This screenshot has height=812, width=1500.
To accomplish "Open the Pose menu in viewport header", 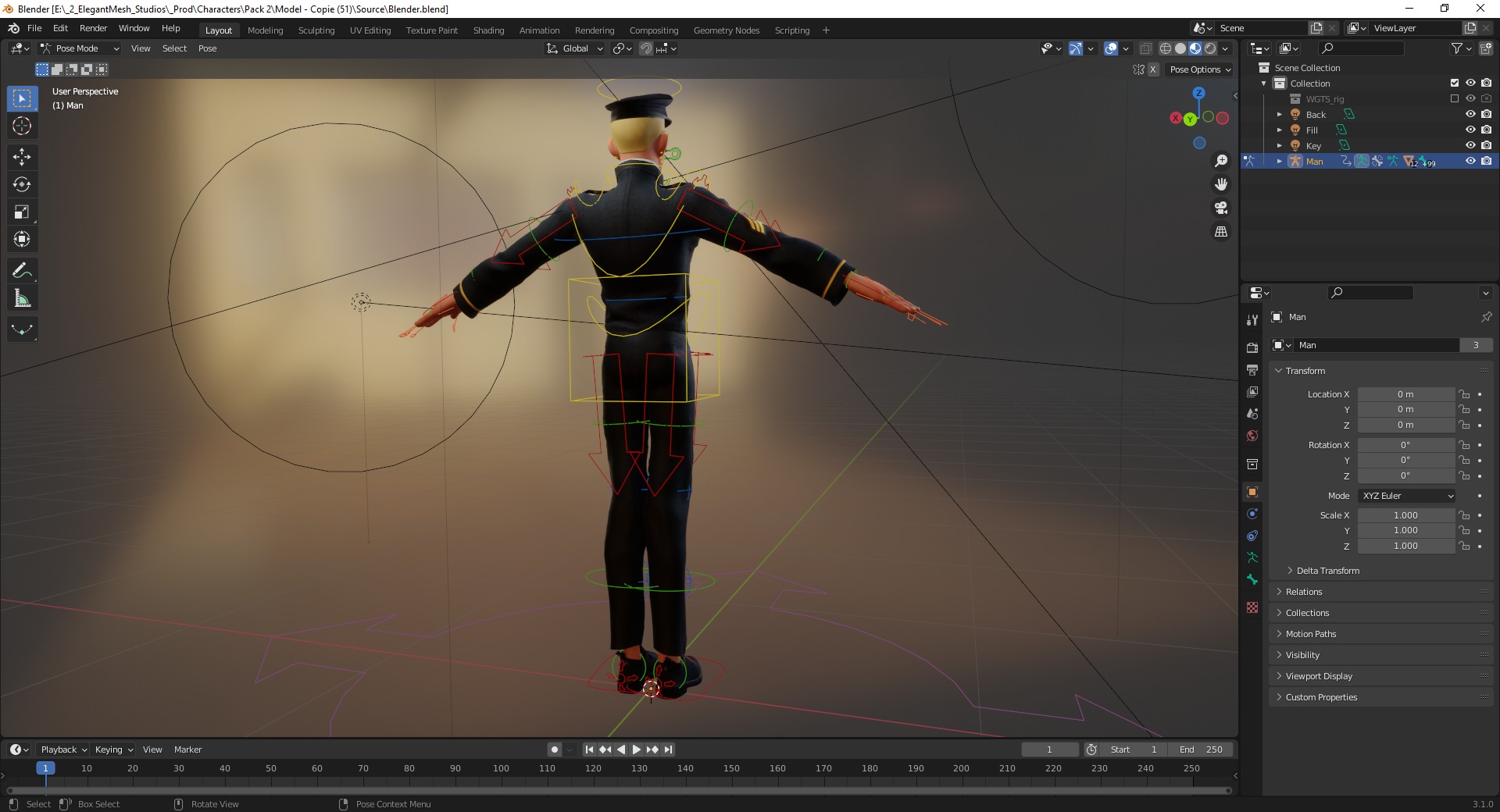I will [x=207, y=48].
